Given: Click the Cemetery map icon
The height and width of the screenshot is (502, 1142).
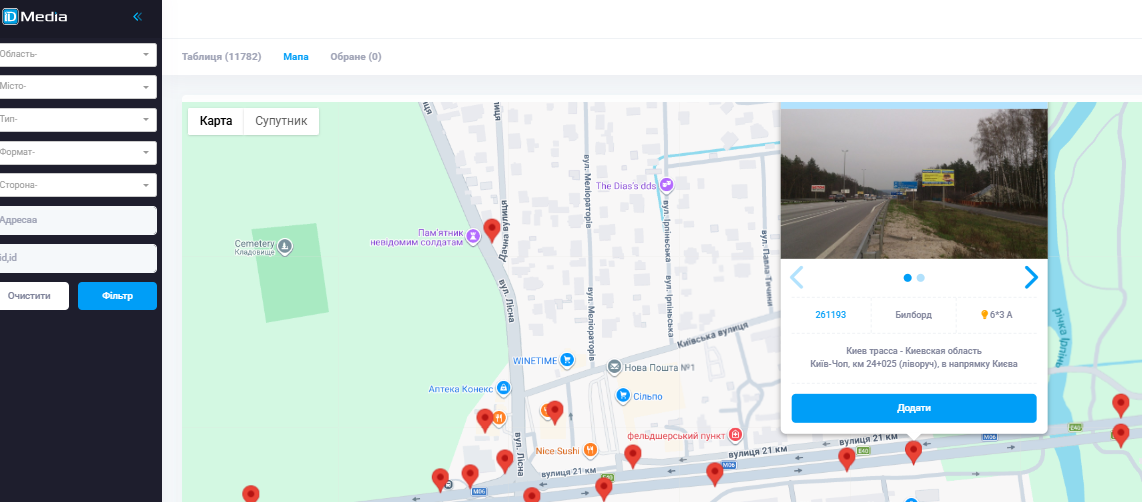Looking at the screenshot, I should point(285,246).
